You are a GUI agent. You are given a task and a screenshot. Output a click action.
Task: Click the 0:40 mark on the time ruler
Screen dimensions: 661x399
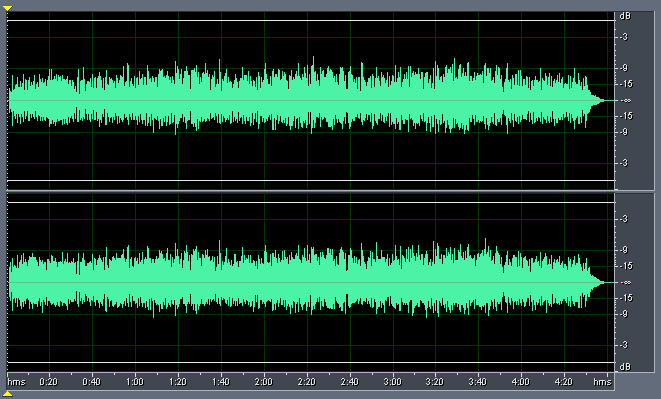(x=91, y=382)
